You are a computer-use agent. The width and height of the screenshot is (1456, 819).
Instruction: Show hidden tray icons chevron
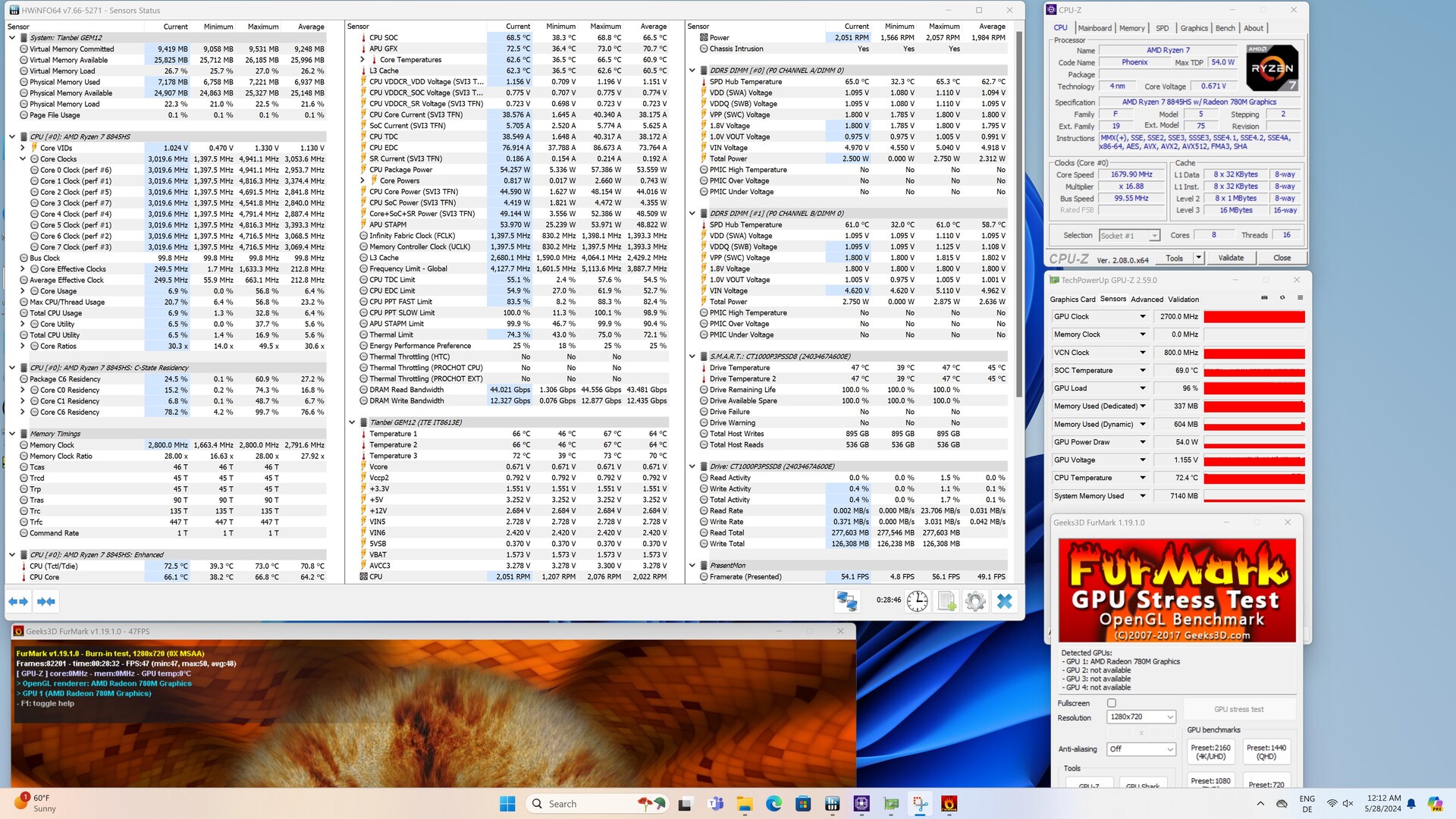[1260, 804]
